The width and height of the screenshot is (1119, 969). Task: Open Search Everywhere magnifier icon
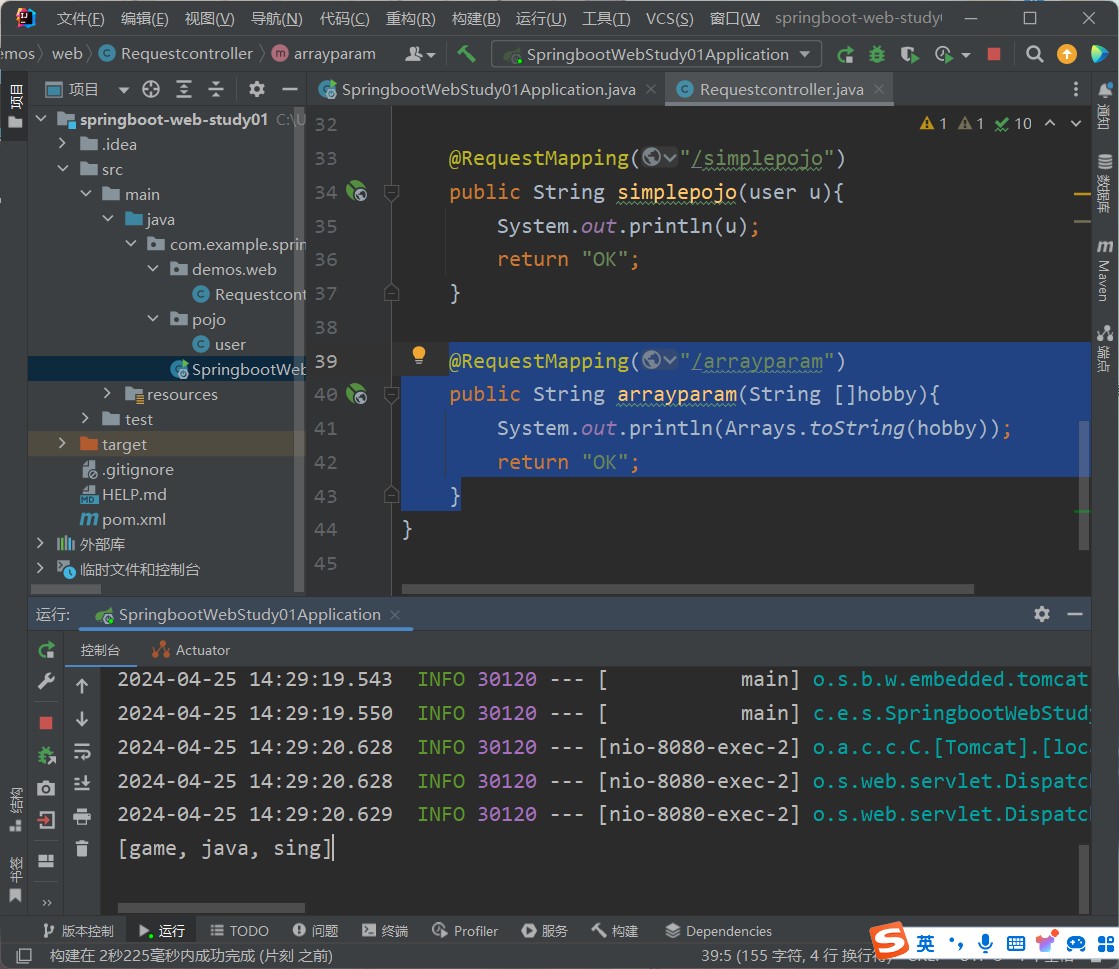point(1035,55)
